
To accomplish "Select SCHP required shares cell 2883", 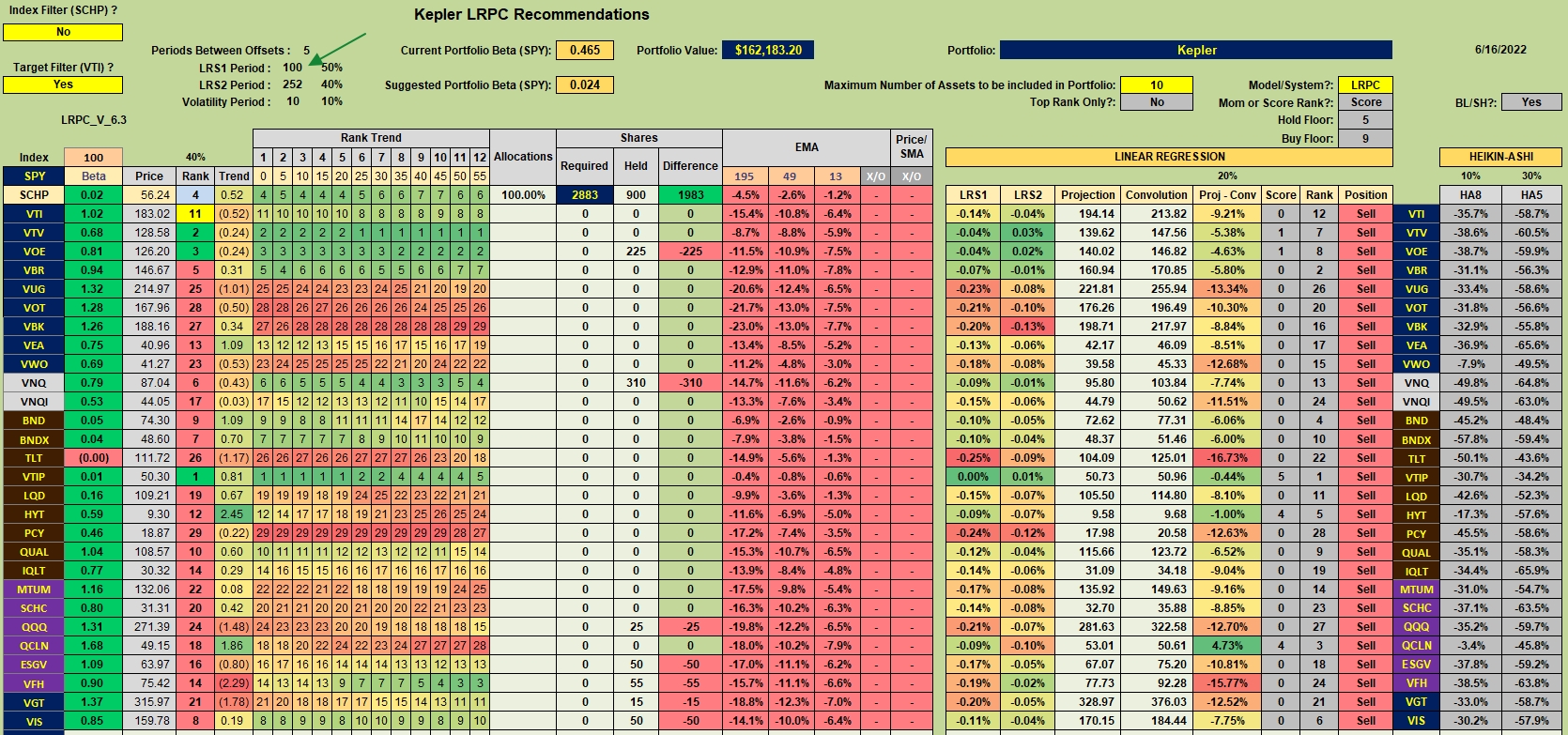I will (584, 194).
